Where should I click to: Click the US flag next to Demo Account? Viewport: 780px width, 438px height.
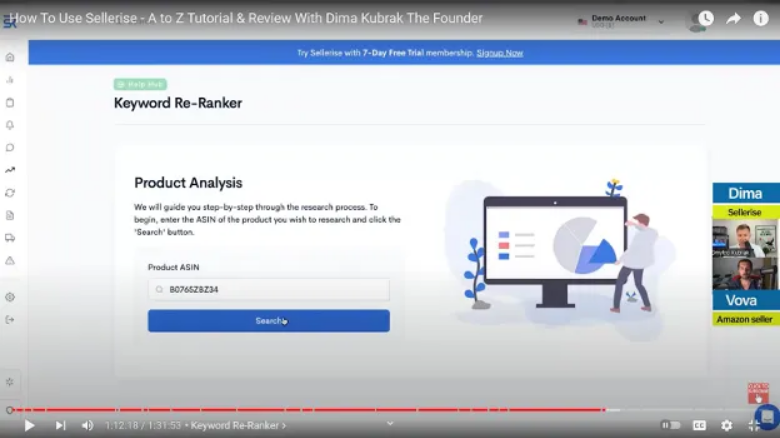tap(582, 21)
